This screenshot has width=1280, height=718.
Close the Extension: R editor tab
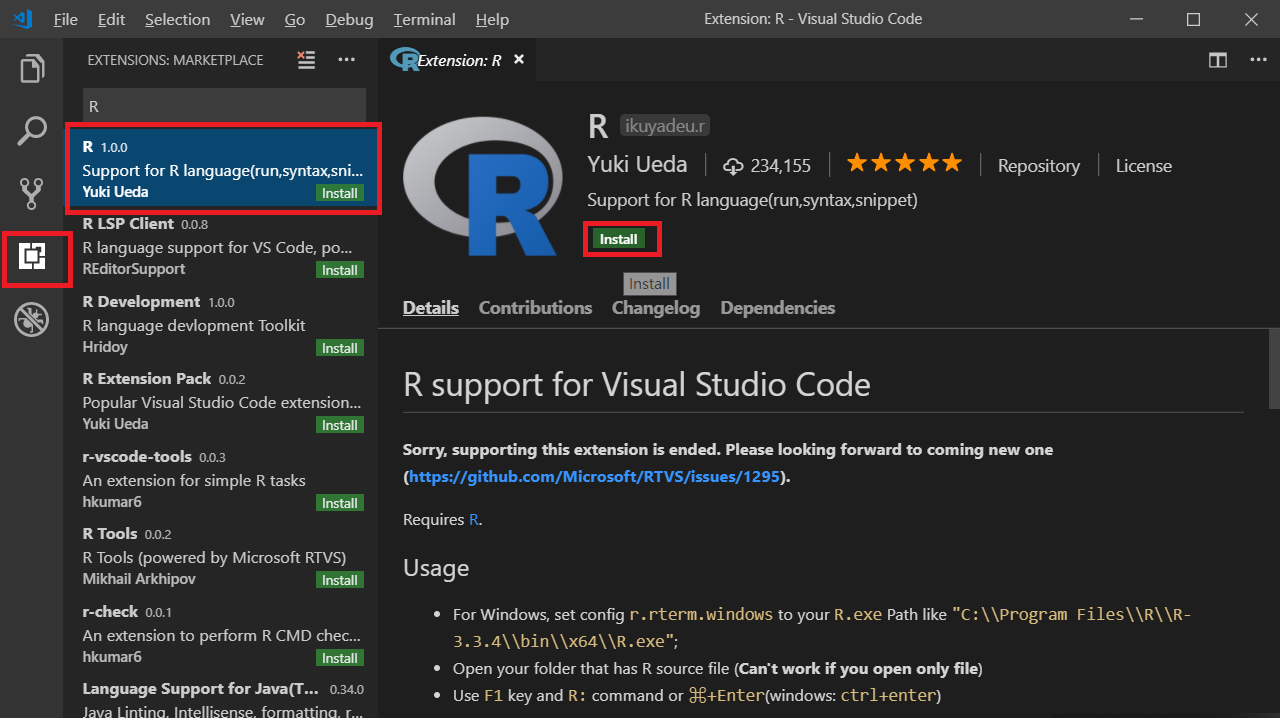pyautogui.click(x=519, y=59)
